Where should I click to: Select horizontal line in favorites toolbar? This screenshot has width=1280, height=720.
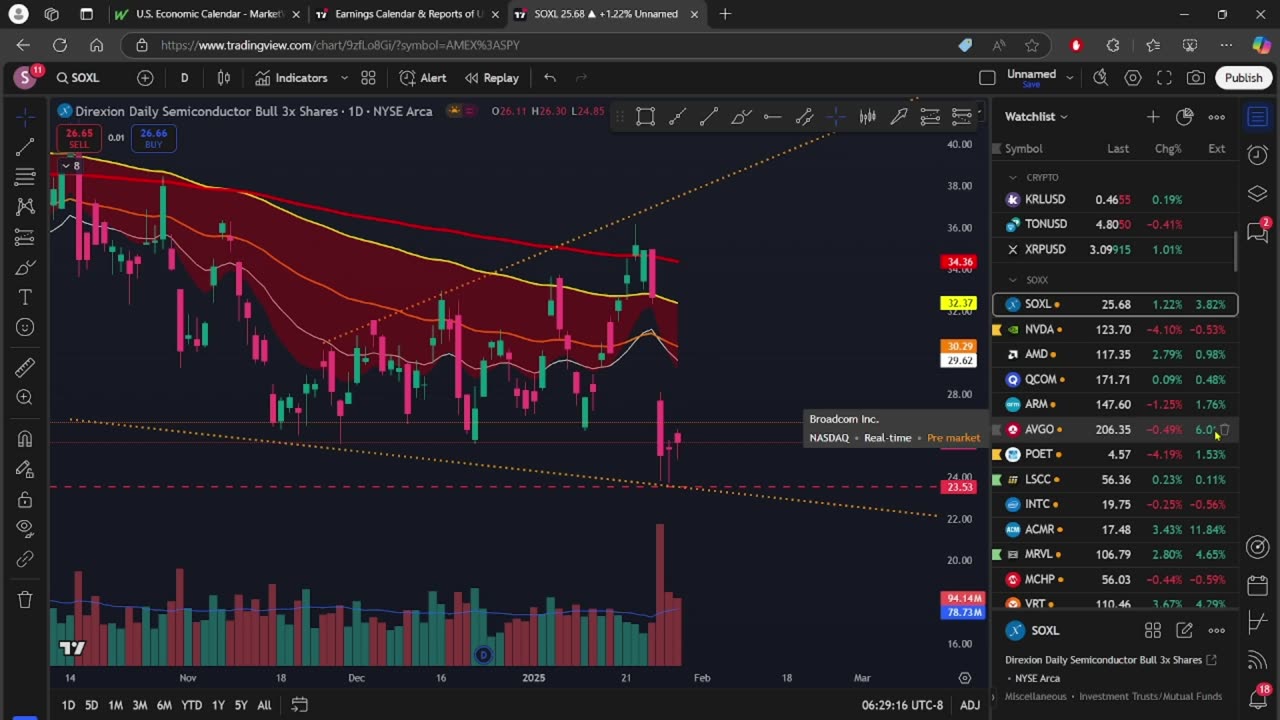(x=772, y=117)
